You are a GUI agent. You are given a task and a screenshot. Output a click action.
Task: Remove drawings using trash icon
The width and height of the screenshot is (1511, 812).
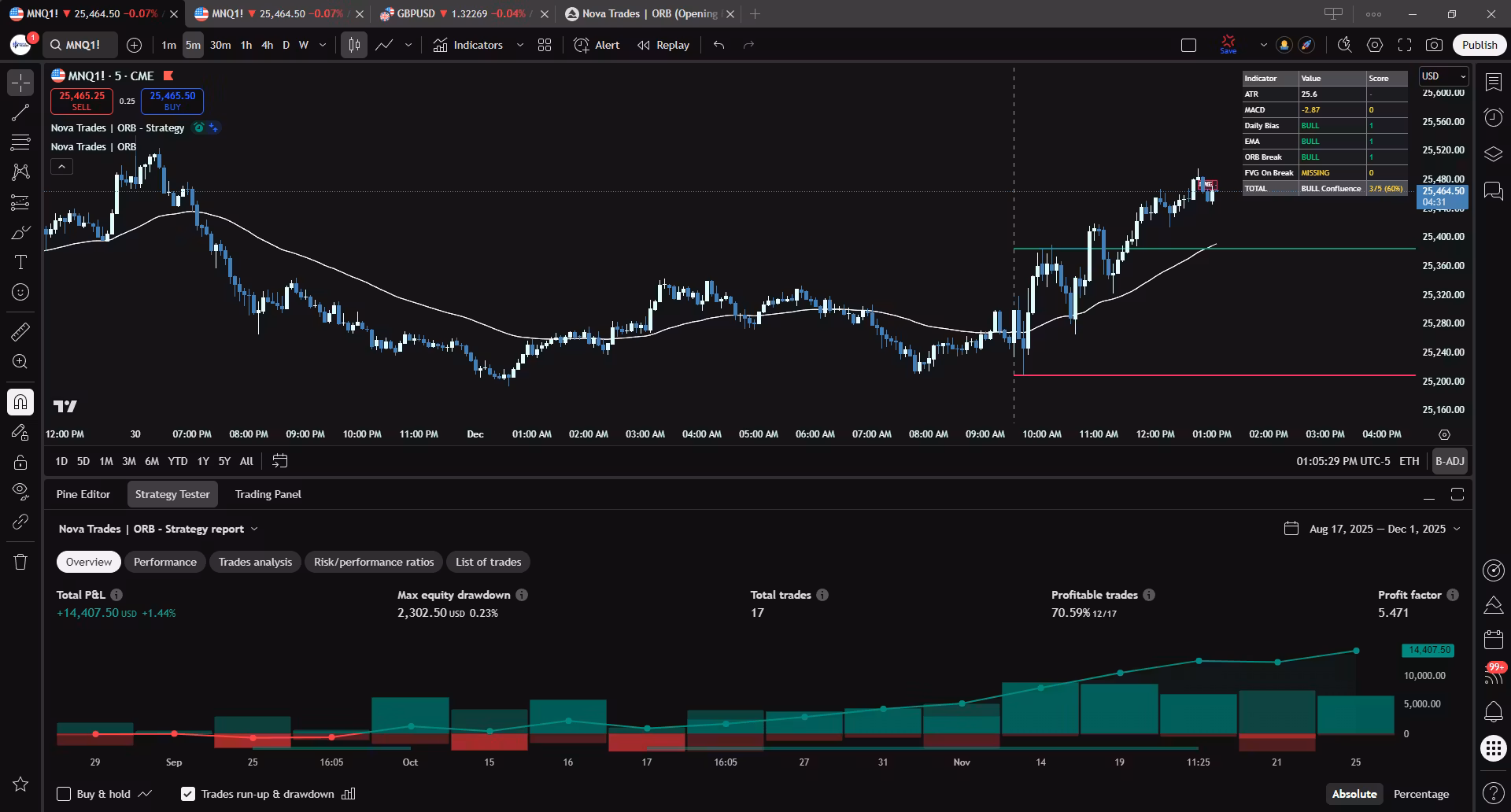[20, 562]
